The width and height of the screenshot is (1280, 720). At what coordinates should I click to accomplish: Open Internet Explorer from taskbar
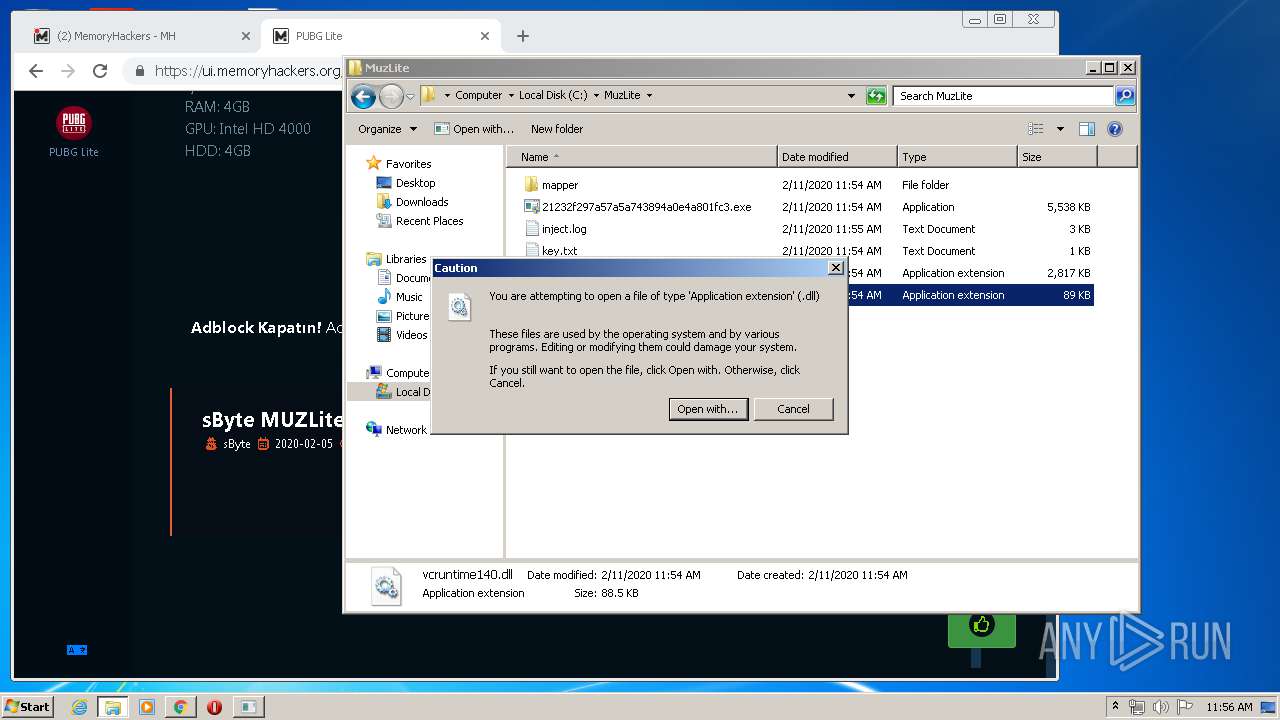pos(79,707)
